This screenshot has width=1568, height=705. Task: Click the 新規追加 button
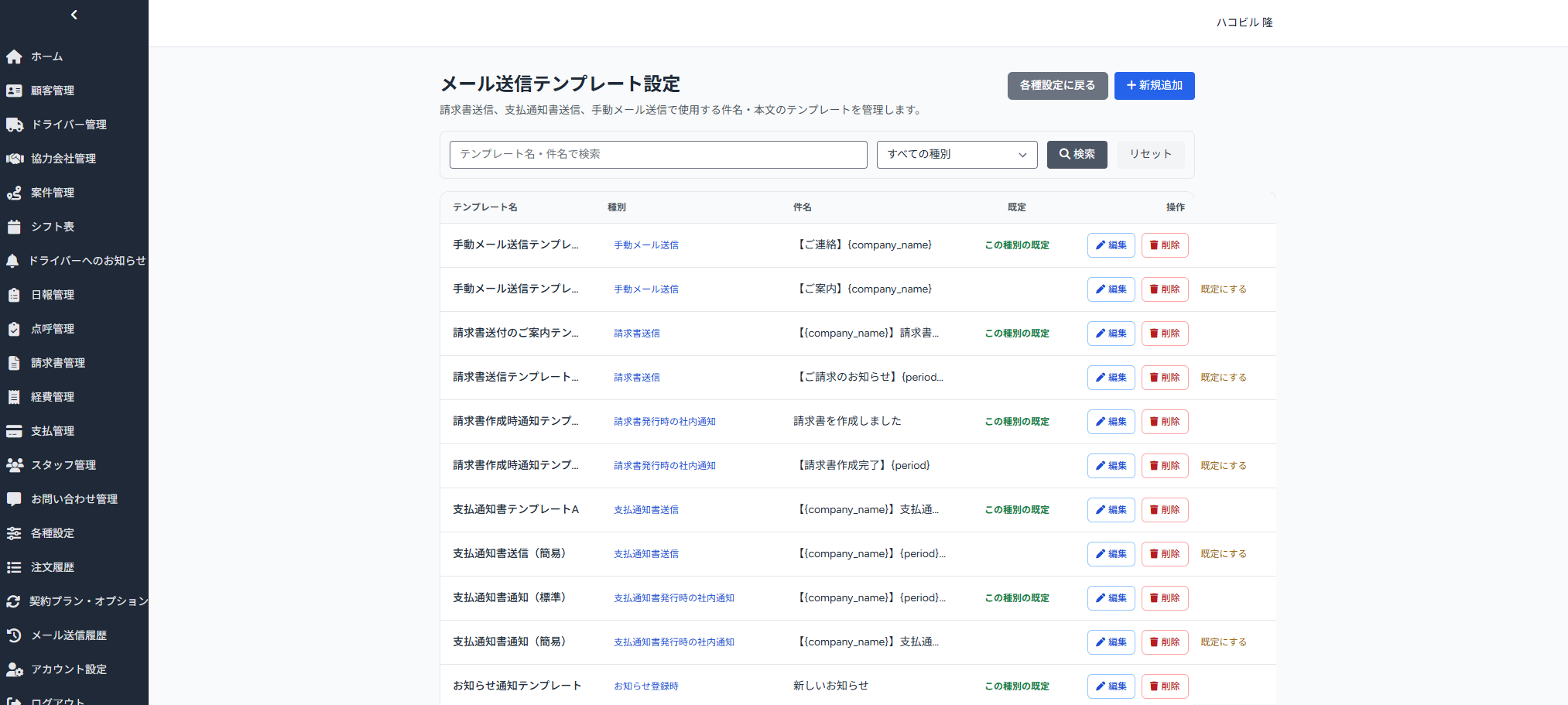pos(1154,86)
